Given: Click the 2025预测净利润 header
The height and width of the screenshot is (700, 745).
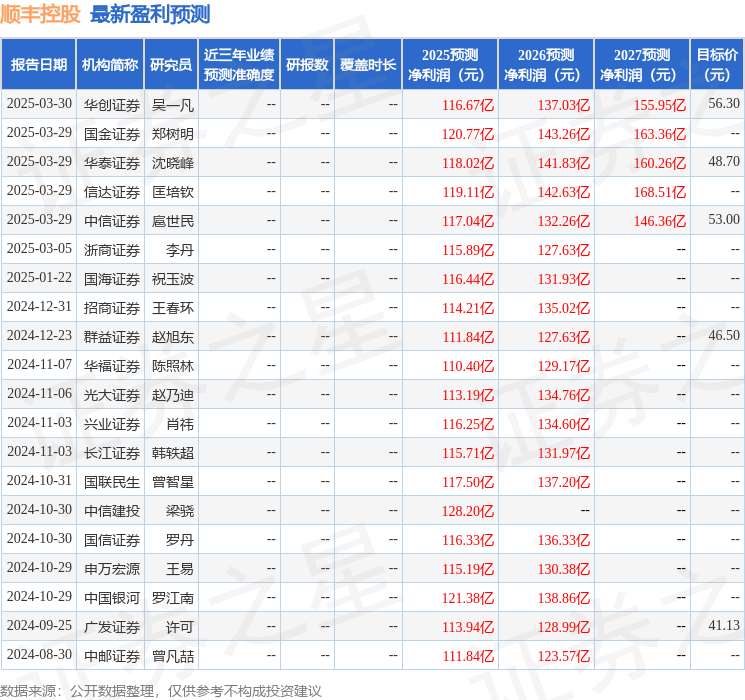Looking at the screenshot, I should (x=450, y=65).
